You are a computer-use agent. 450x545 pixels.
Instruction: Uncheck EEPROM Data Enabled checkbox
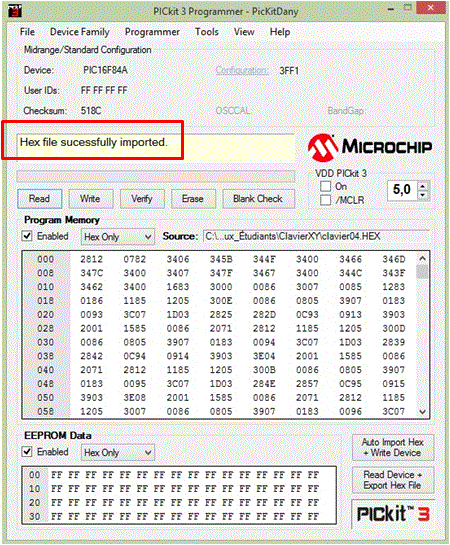[27, 452]
